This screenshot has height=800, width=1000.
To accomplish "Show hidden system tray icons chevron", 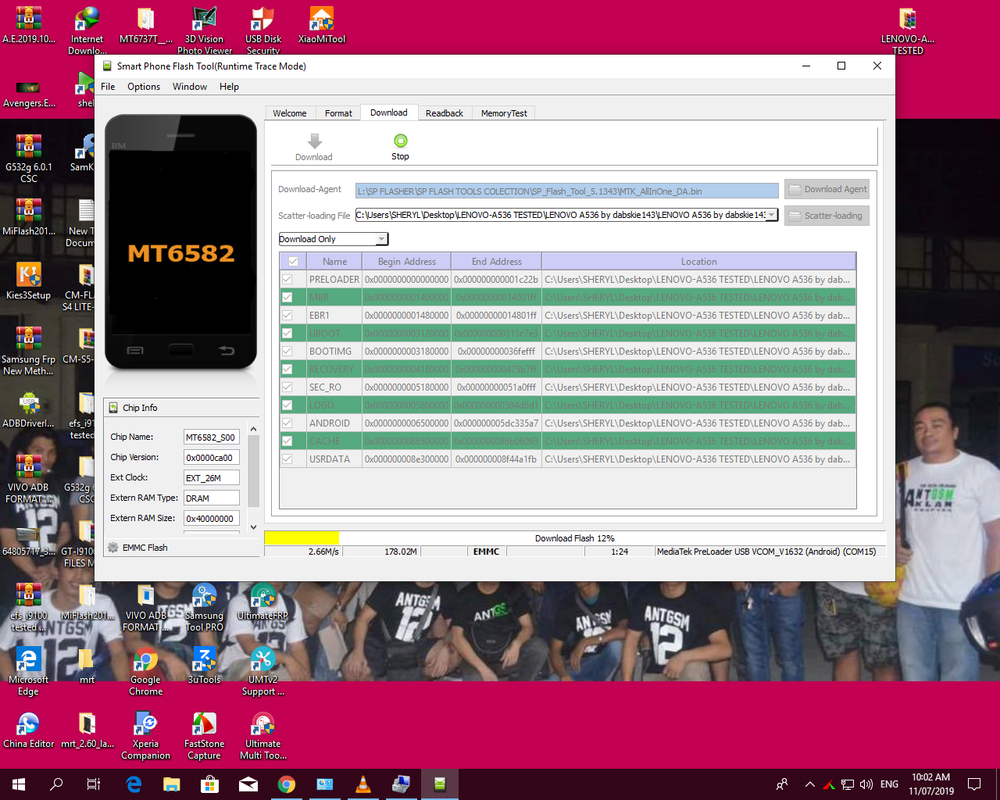I will click(x=809, y=784).
